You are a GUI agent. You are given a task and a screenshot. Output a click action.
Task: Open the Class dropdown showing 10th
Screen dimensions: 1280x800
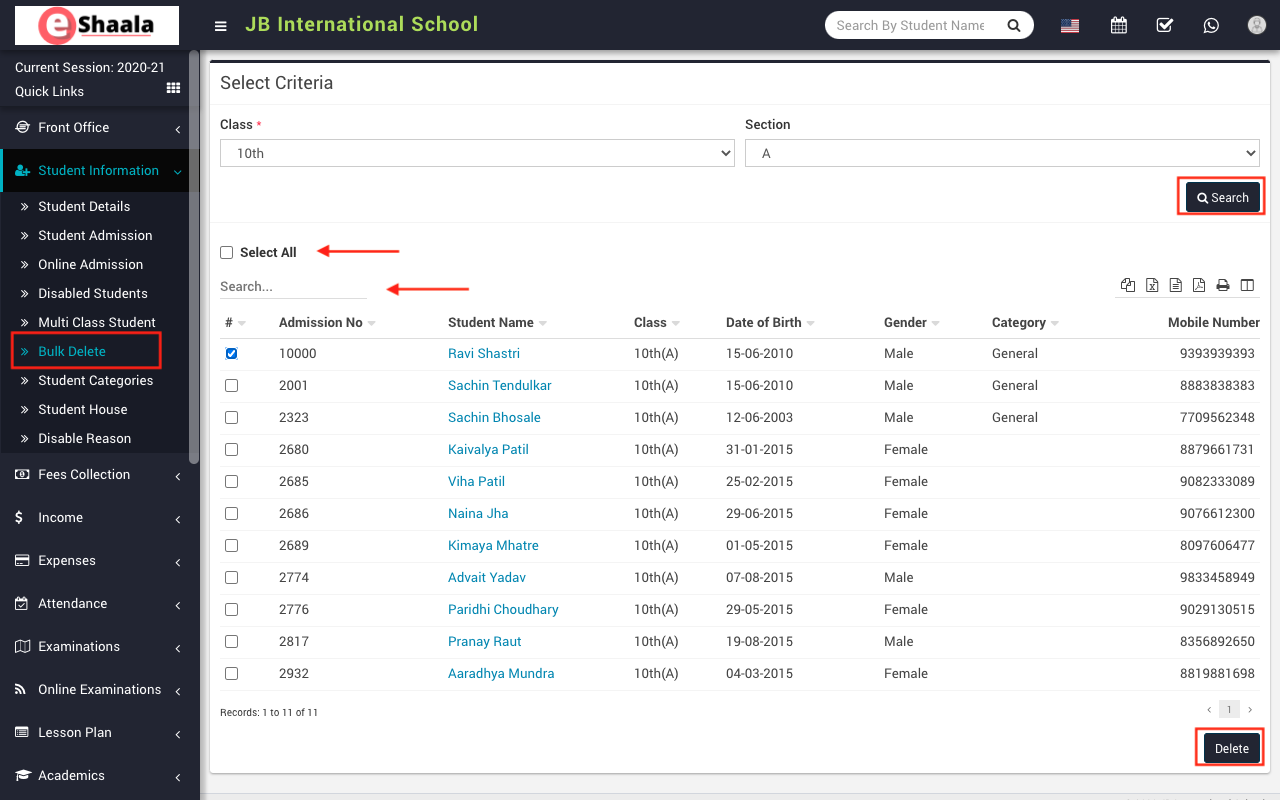(x=477, y=153)
